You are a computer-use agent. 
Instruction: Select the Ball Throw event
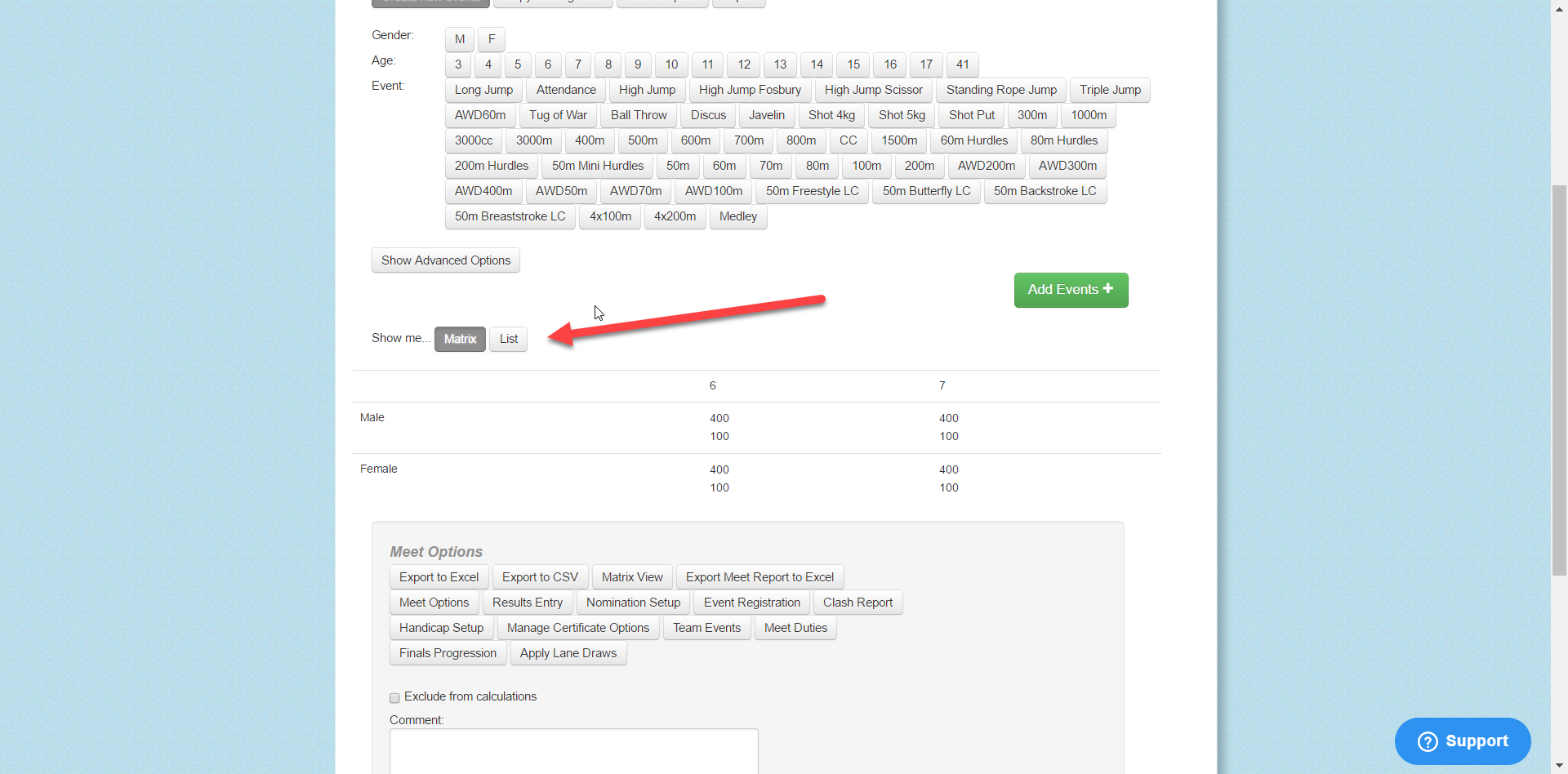(639, 115)
